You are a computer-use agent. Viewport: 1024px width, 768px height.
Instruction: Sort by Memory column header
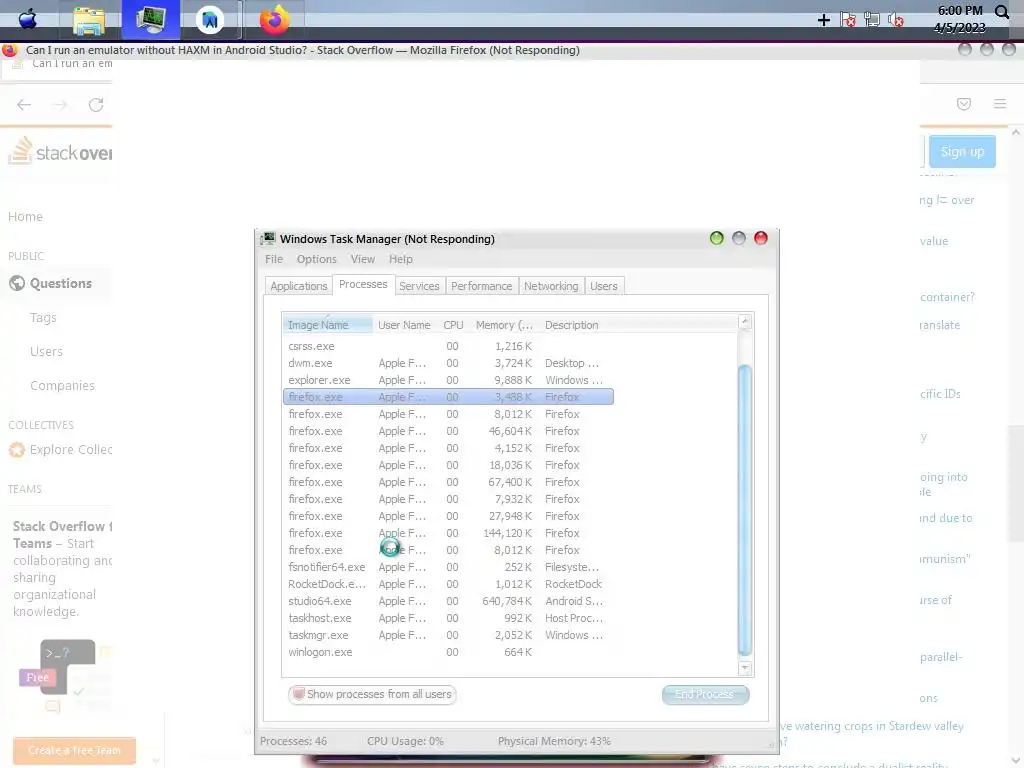point(504,325)
